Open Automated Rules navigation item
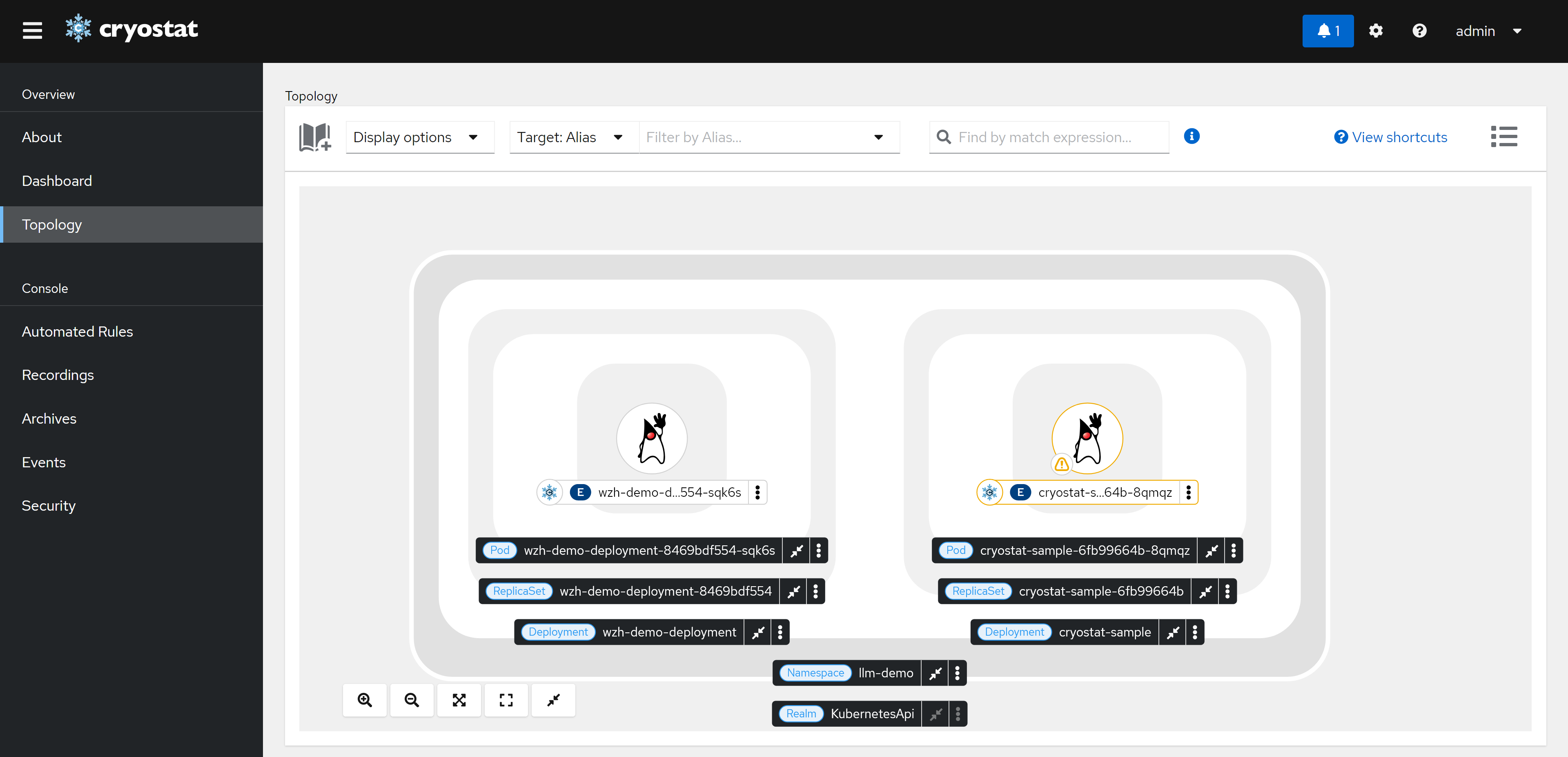Viewport: 1568px width, 757px height. tap(77, 332)
